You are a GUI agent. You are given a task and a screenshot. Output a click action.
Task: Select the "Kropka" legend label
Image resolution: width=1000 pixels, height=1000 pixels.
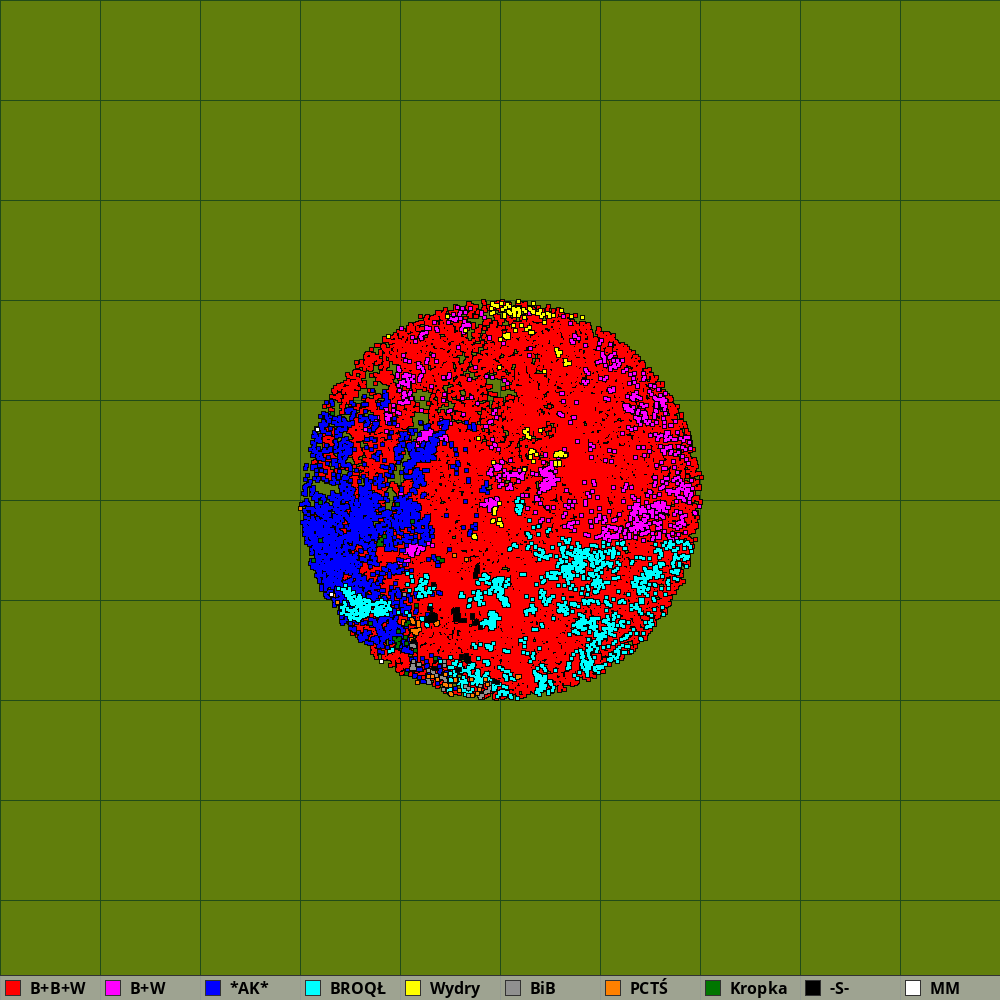pyautogui.click(x=758, y=989)
